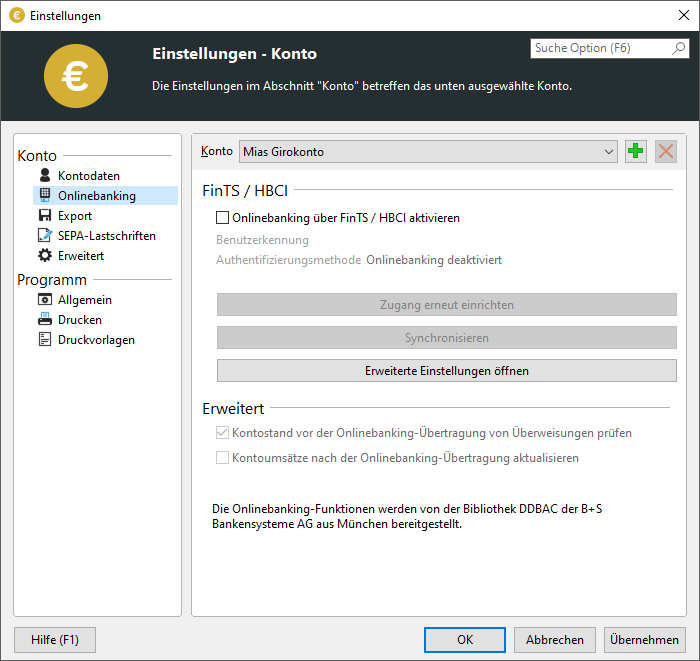Viewport: 700px width, 661px height.
Task: Click the Drucken printer icon
Action: tap(45, 320)
